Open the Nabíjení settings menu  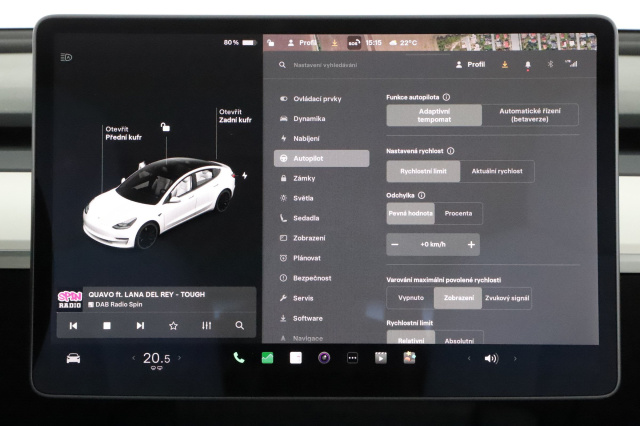(x=305, y=138)
